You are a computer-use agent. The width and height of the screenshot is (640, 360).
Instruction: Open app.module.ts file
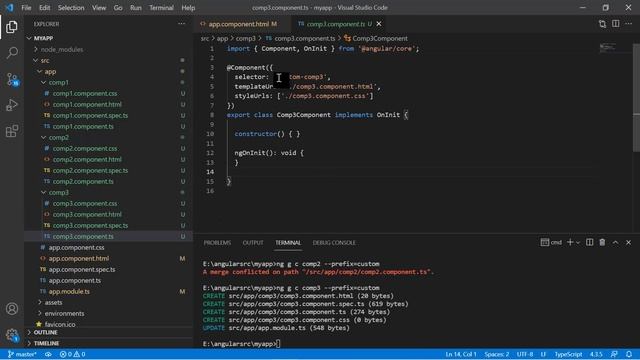[69, 291]
